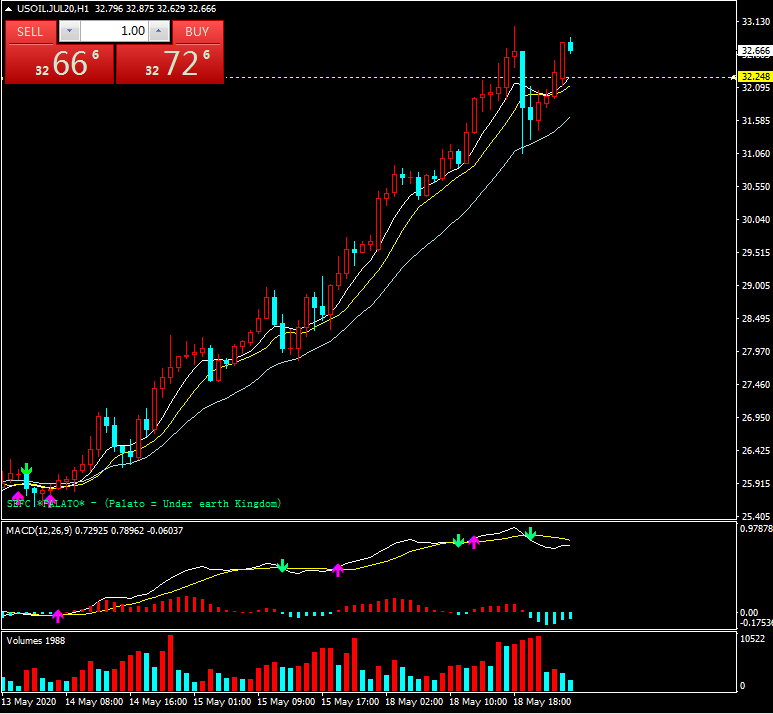This screenshot has height=714, width=773.
Task: Click leftmost magenta up arrow on main price chart
Action: tap(17, 495)
